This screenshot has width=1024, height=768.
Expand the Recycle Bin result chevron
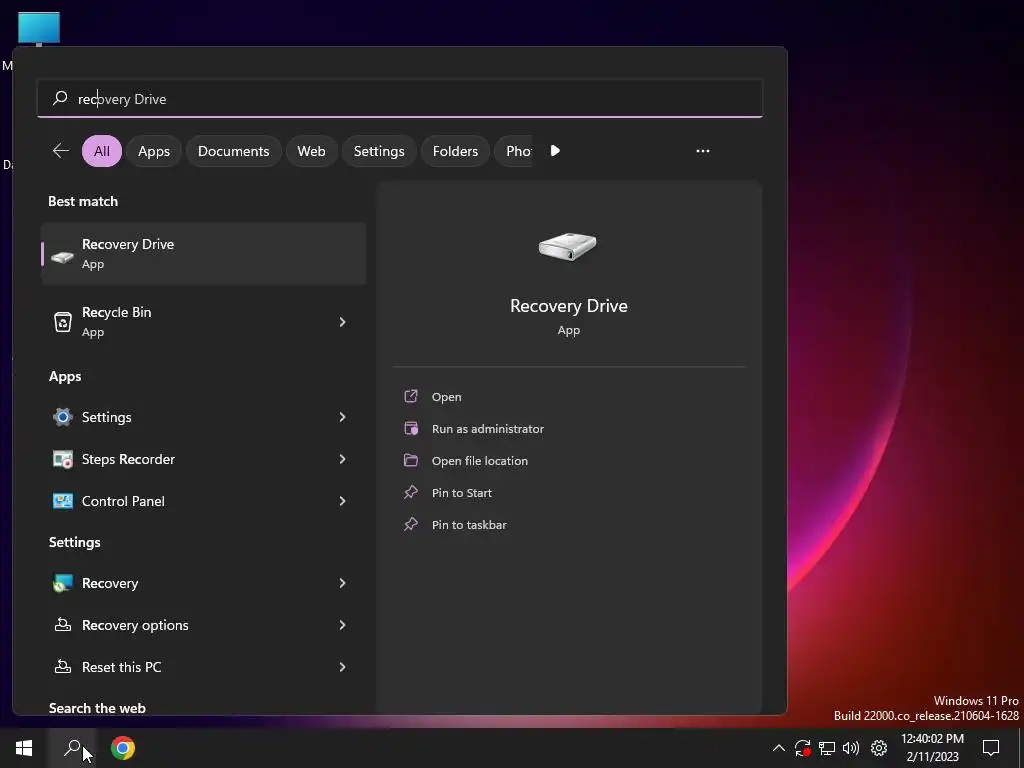pos(342,322)
